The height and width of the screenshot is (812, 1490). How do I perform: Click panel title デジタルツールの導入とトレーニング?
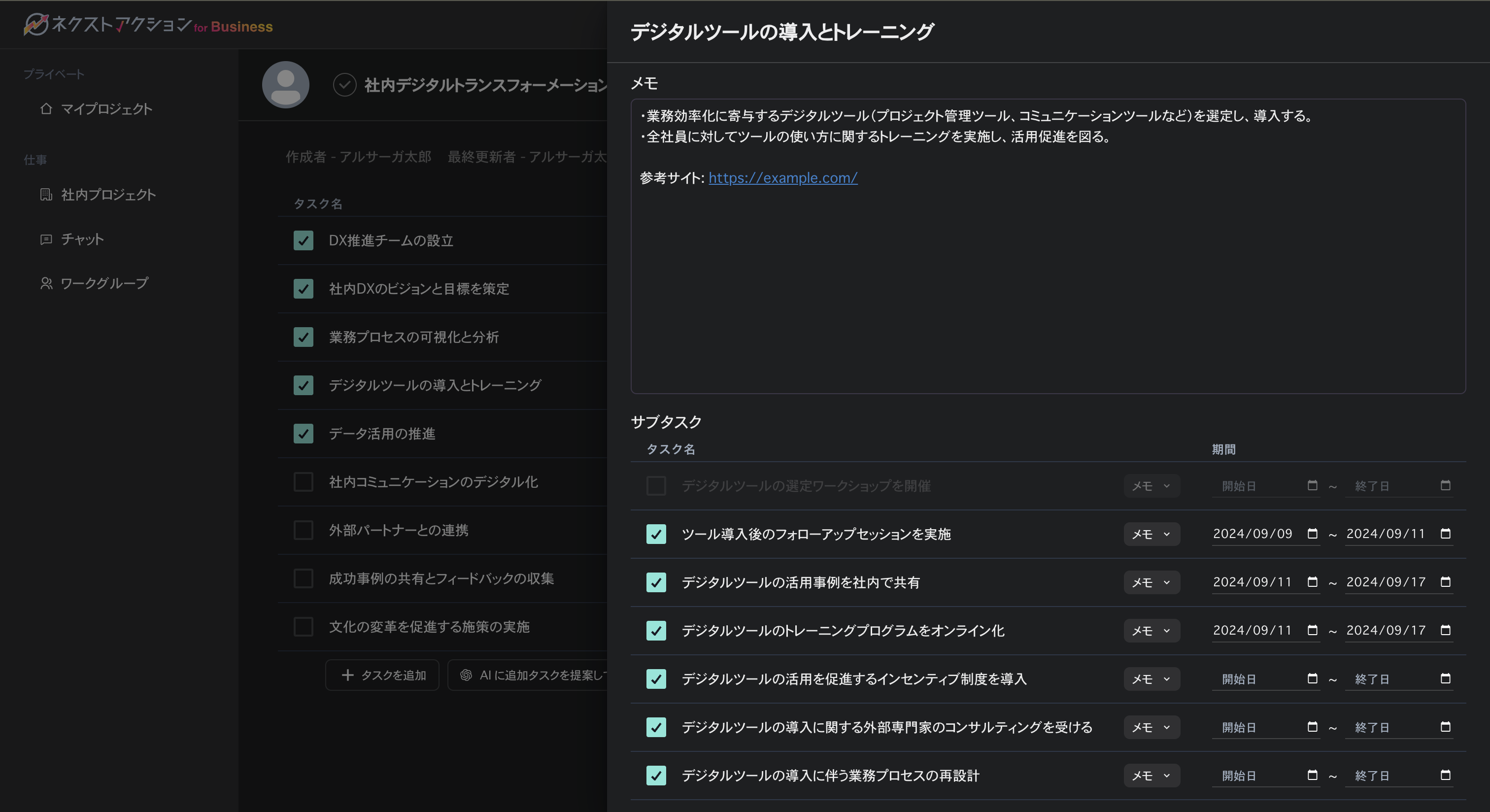[782, 31]
